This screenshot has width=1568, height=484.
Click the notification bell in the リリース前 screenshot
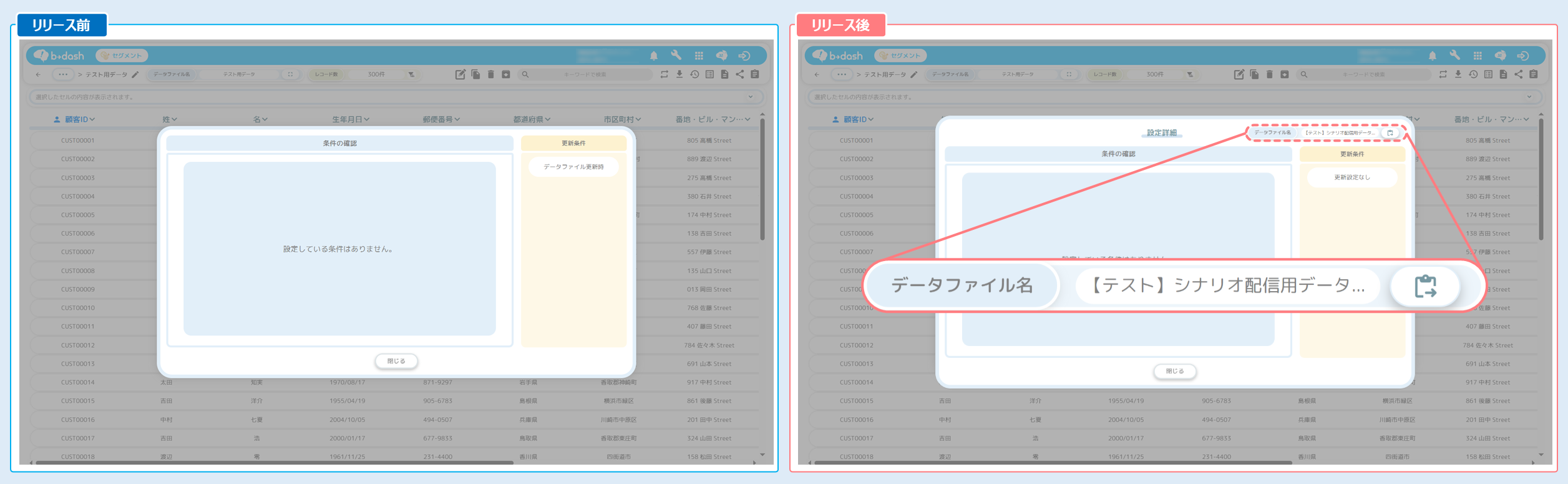point(653,56)
